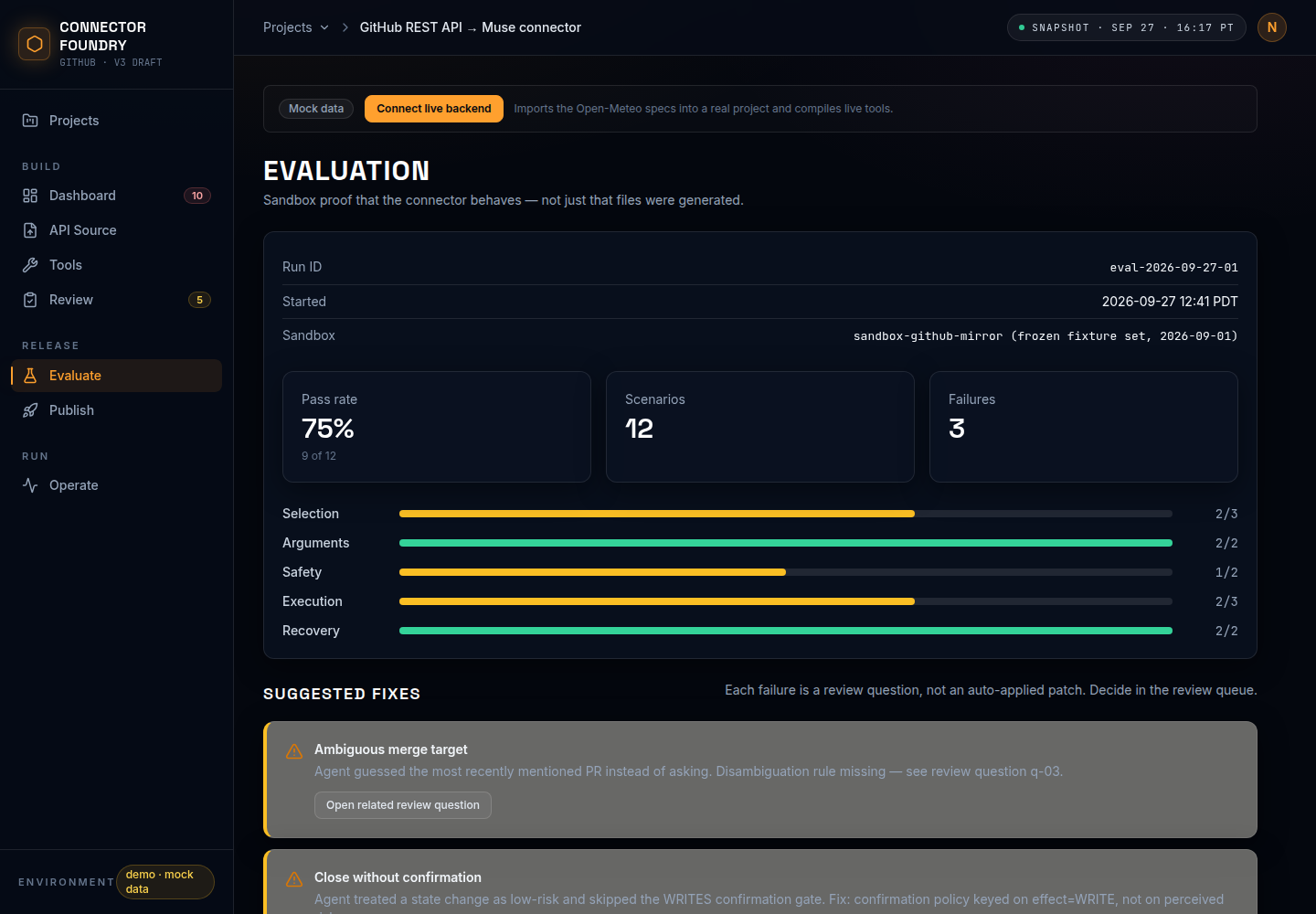The width and height of the screenshot is (1316, 914).
Task: Click the breadcrumb chevron separator arrow
Action: 345,27
